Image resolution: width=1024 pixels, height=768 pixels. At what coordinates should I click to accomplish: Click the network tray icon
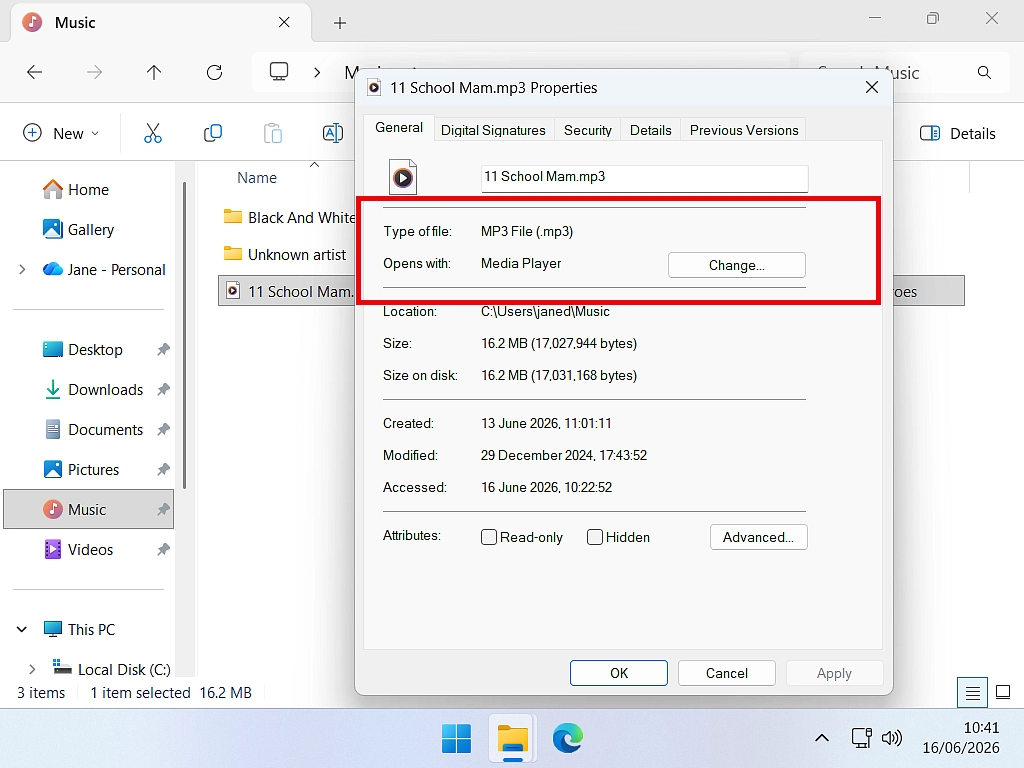click(861, 739)
